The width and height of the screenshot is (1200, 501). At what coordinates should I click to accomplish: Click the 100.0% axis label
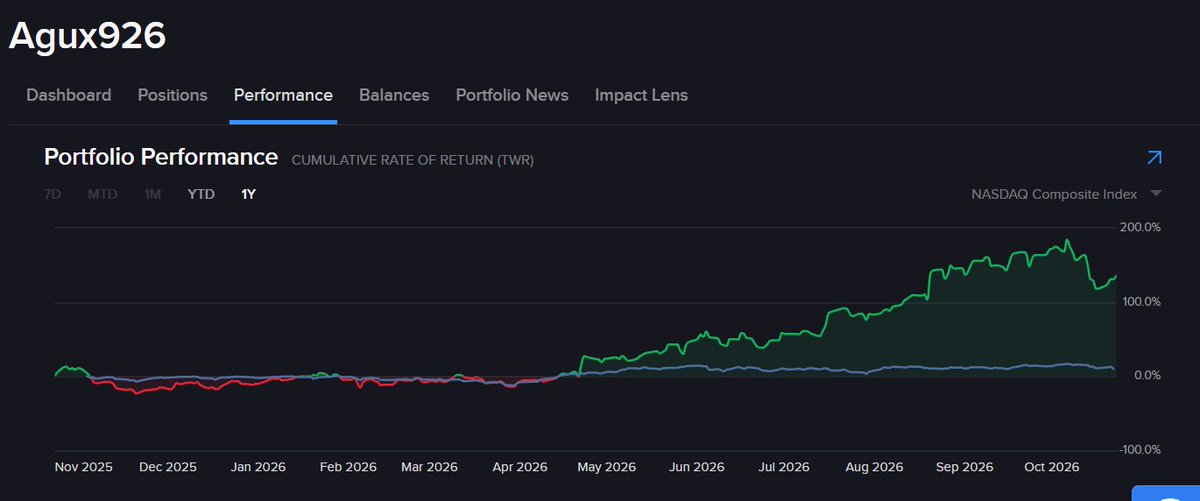point(1140,301)
